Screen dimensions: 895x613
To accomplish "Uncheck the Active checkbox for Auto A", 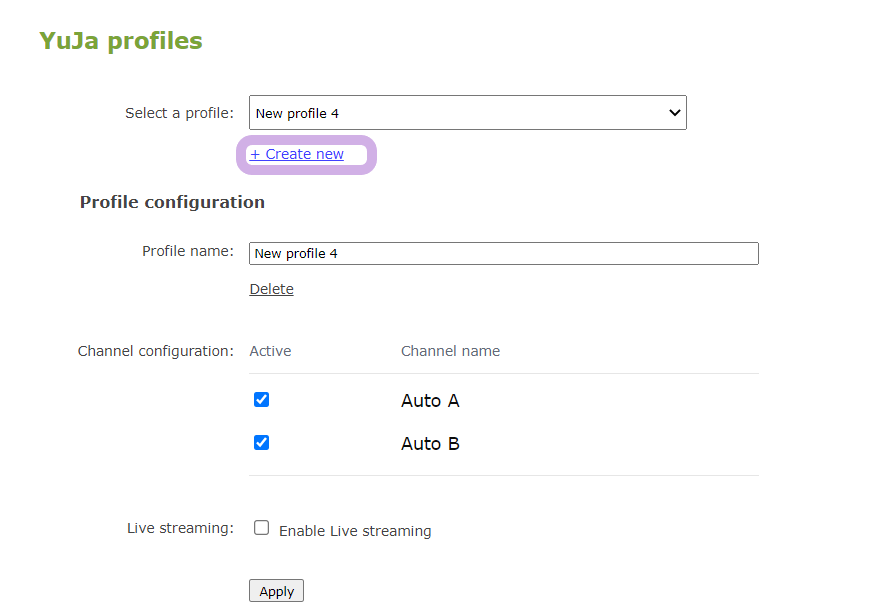I will [x=262, y=400].
